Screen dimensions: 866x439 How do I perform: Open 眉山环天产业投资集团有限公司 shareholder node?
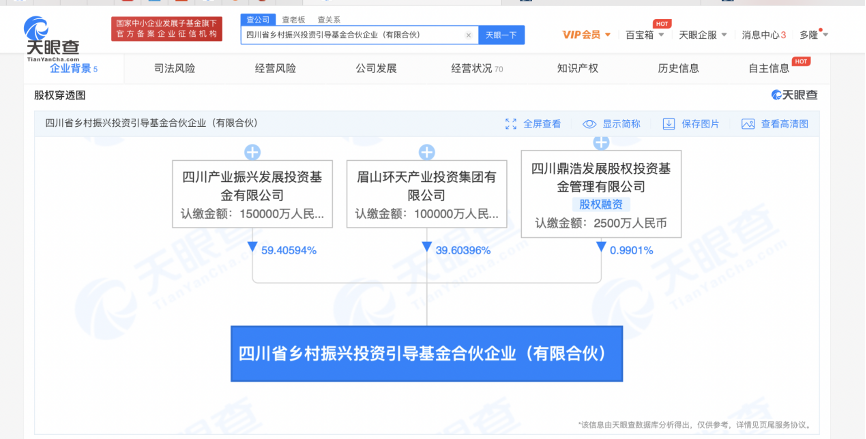point(426,194)
